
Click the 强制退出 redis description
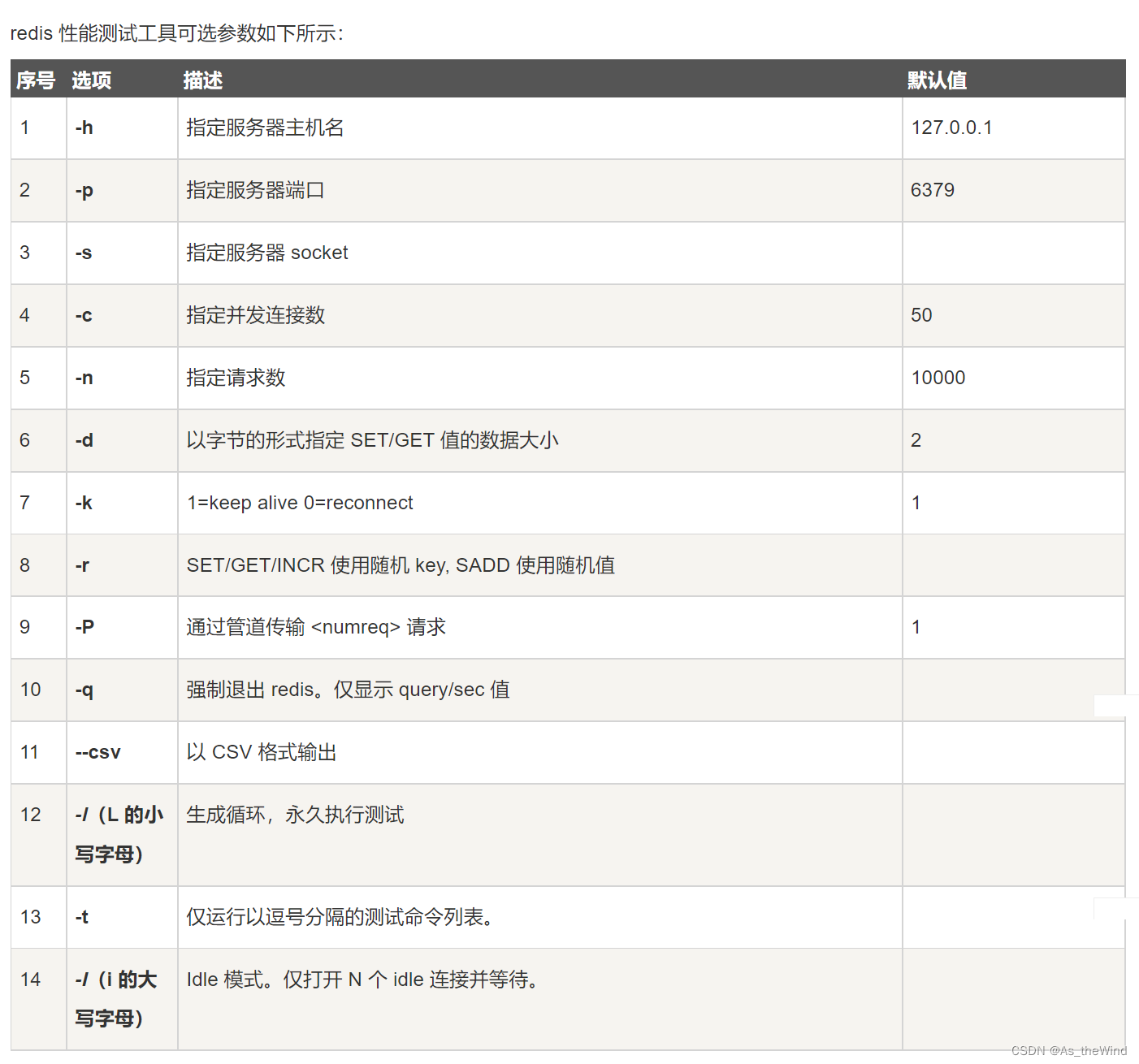click(x=348, y=690)
